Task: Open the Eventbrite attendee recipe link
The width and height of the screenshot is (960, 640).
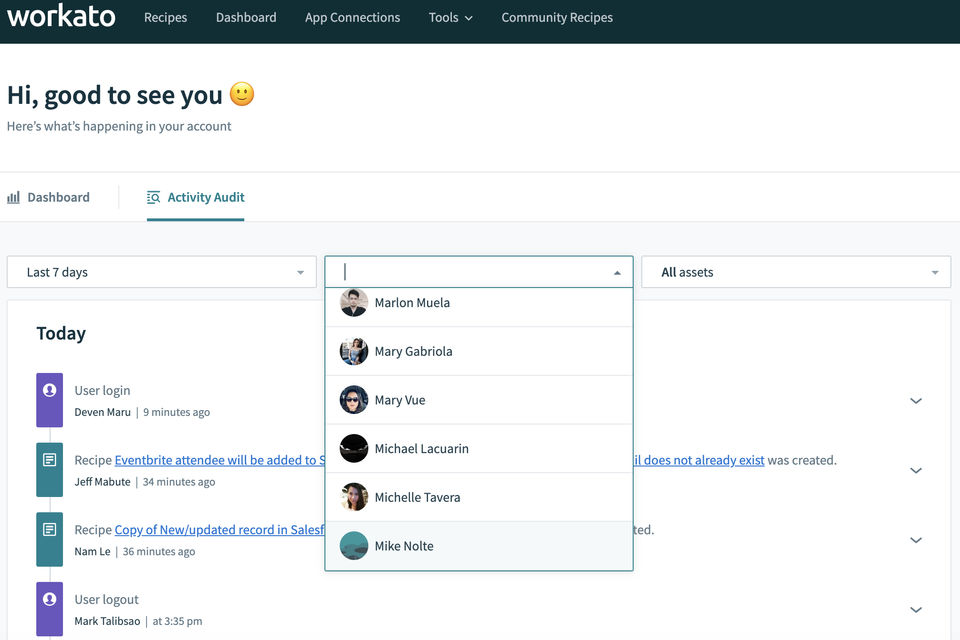Action: click(219, 460)
